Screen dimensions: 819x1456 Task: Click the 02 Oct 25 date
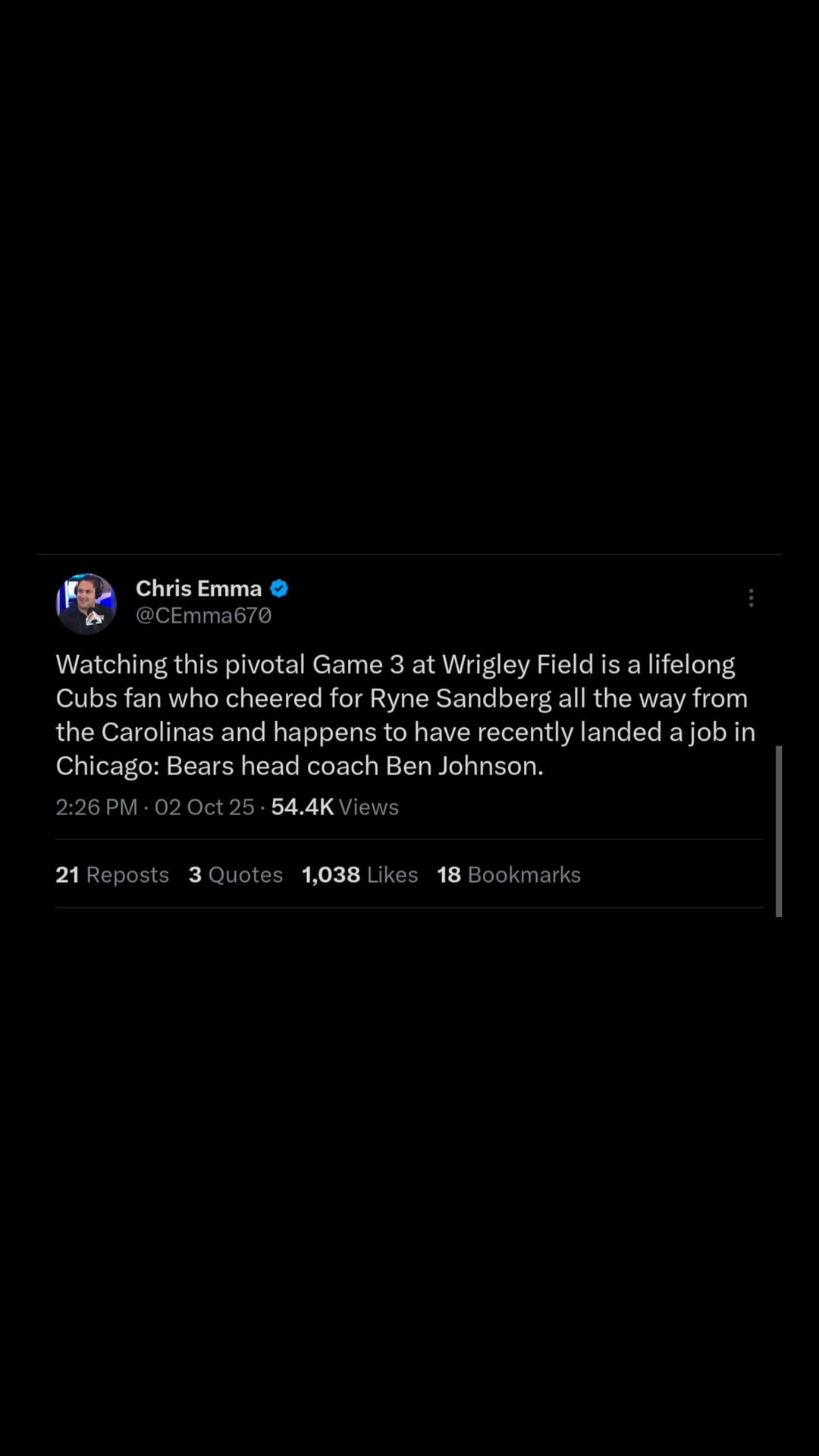pyautogui.click(x=204, y=807)
